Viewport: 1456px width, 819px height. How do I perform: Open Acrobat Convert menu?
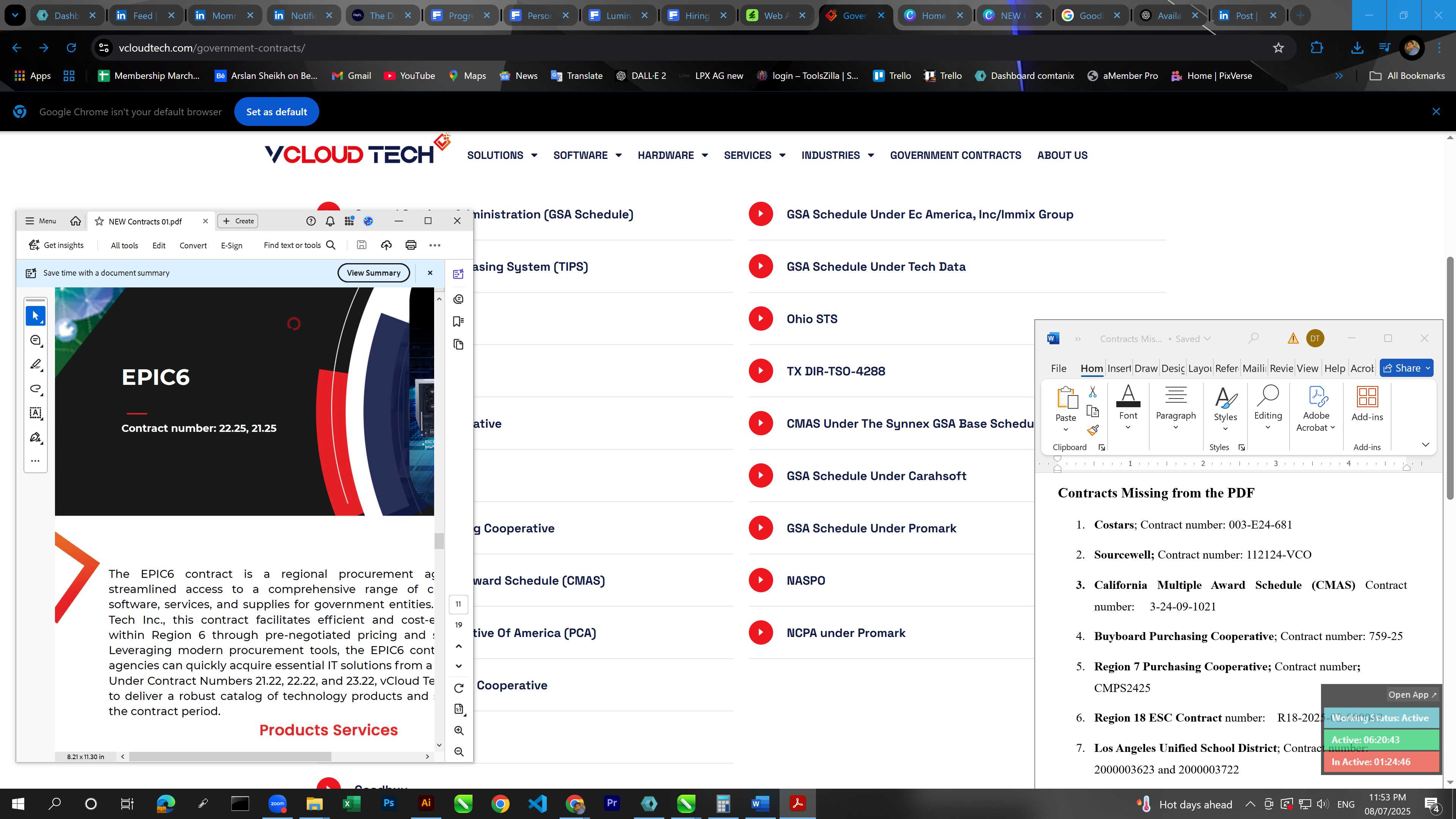[193, 245]
